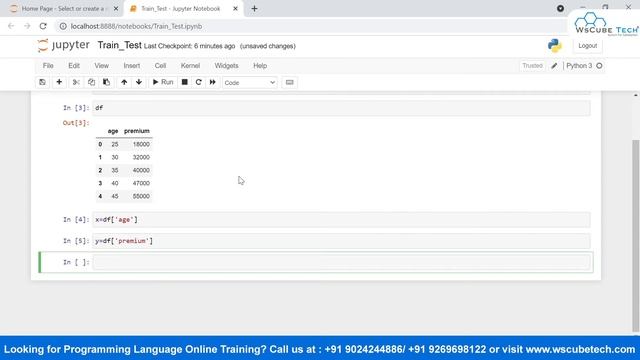Click inside the empty In [ ] cell
This screenshot has height=360, width=640.
click(x=341, y=262)
